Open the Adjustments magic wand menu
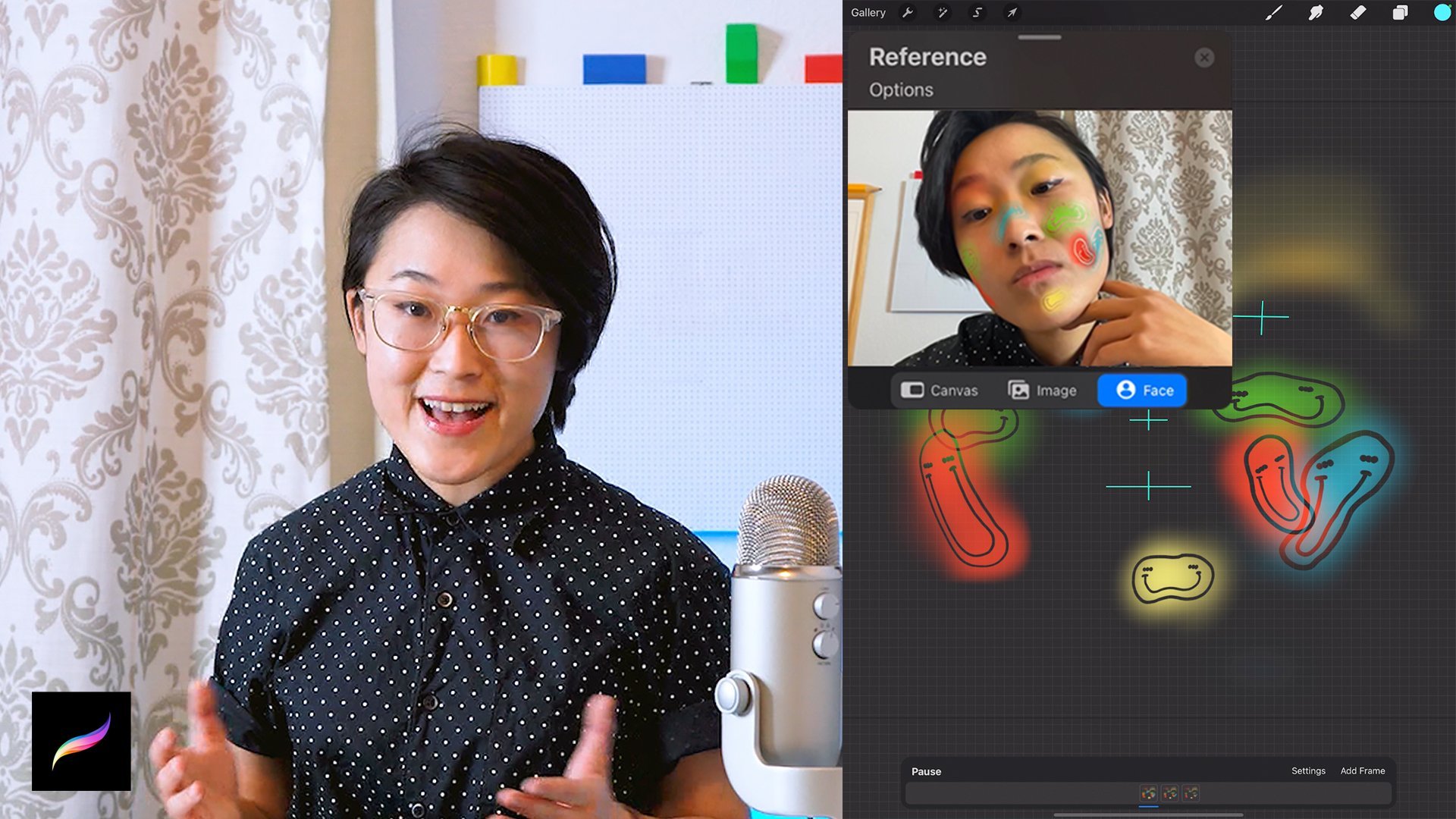This screenshot has height=819, width=1456. point(942,13)
